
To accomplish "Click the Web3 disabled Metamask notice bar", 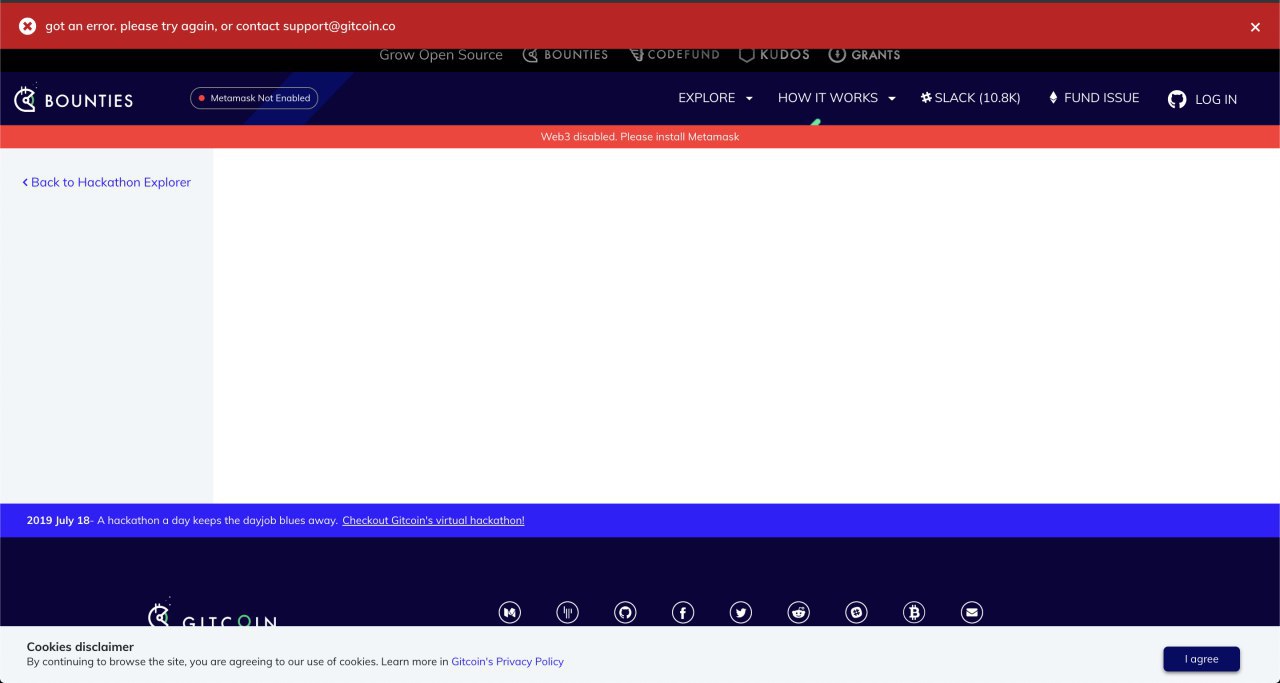I will 640,137.
